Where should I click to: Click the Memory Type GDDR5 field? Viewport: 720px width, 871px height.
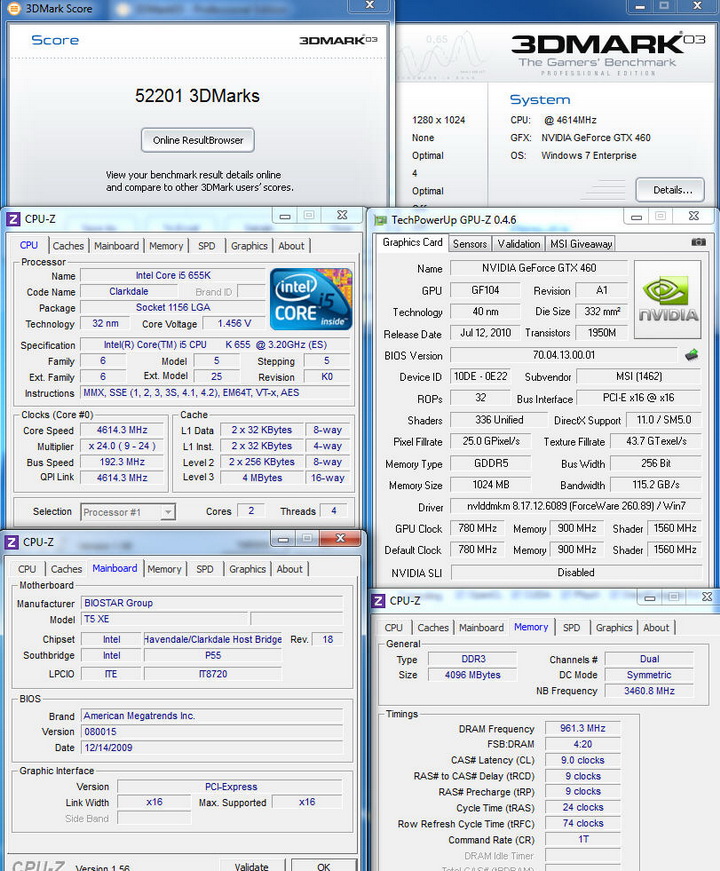tap(491, 463)
